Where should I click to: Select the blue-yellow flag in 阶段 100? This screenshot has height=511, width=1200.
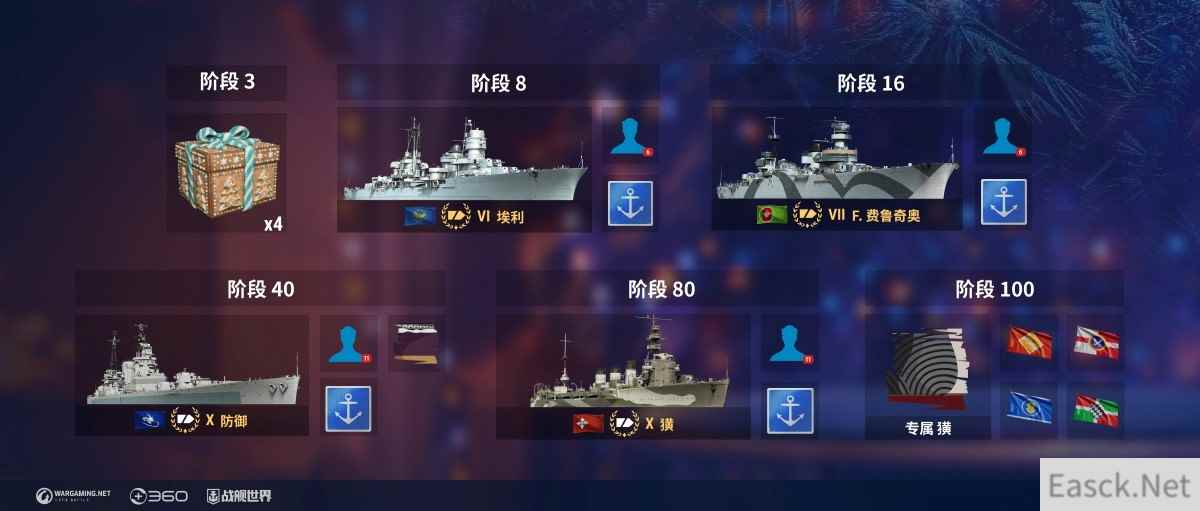pos(1028,409)
